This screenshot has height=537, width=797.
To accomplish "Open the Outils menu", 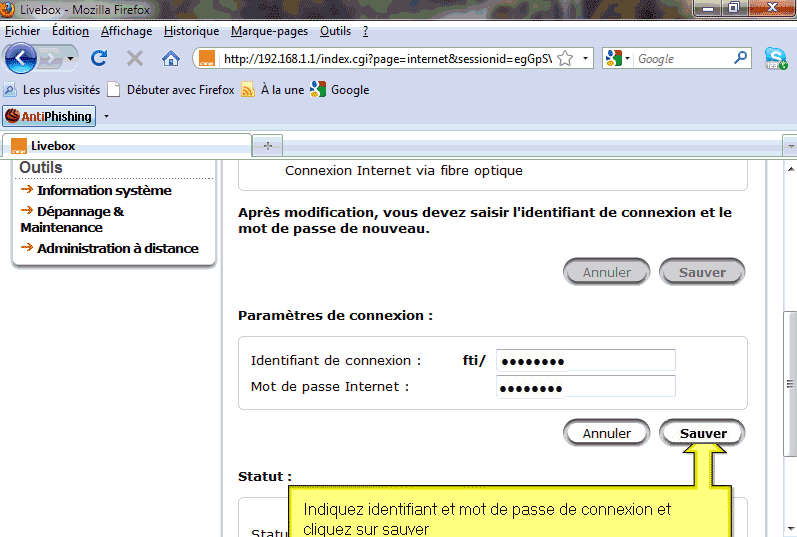I will click(335, 31).
